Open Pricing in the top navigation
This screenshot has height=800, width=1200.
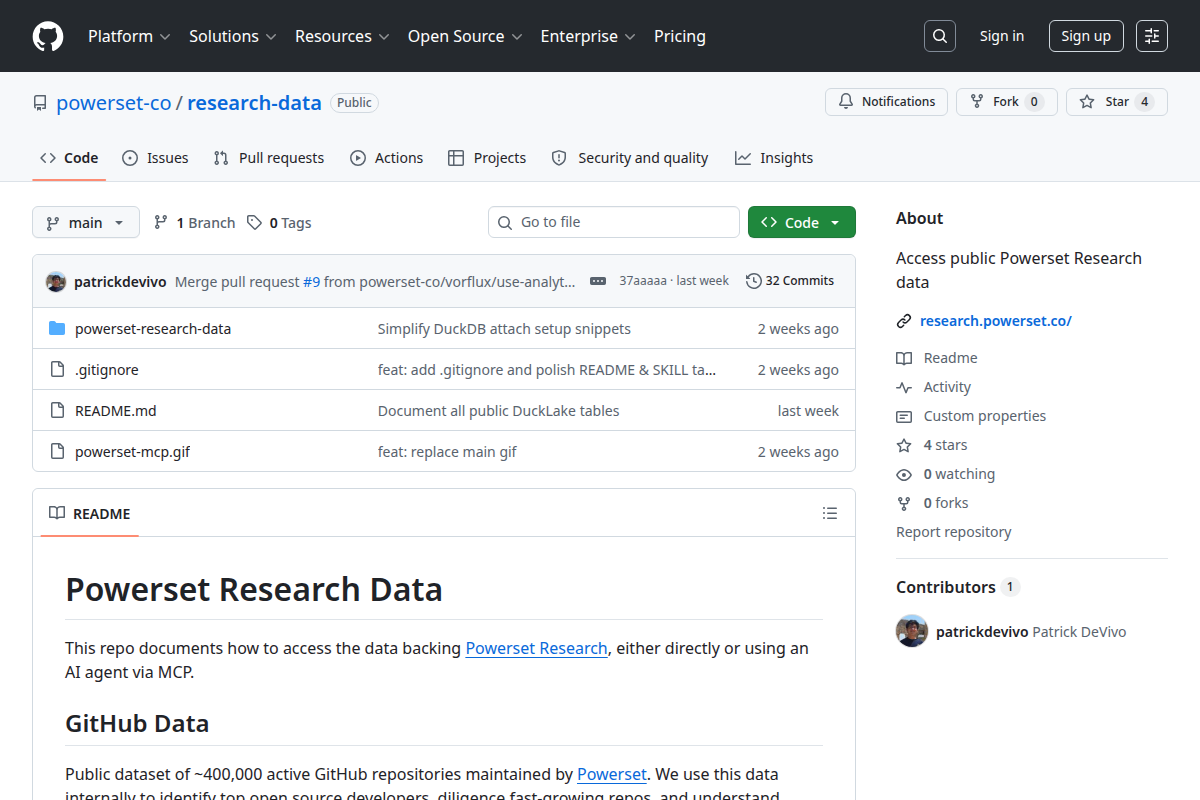point(680,36)
